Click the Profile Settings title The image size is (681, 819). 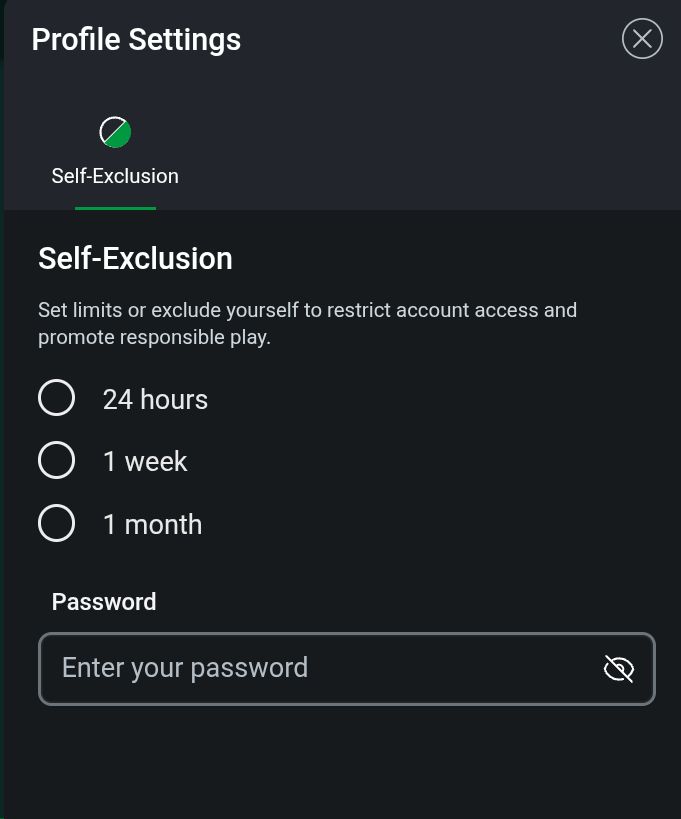click(x=136, y=39)
